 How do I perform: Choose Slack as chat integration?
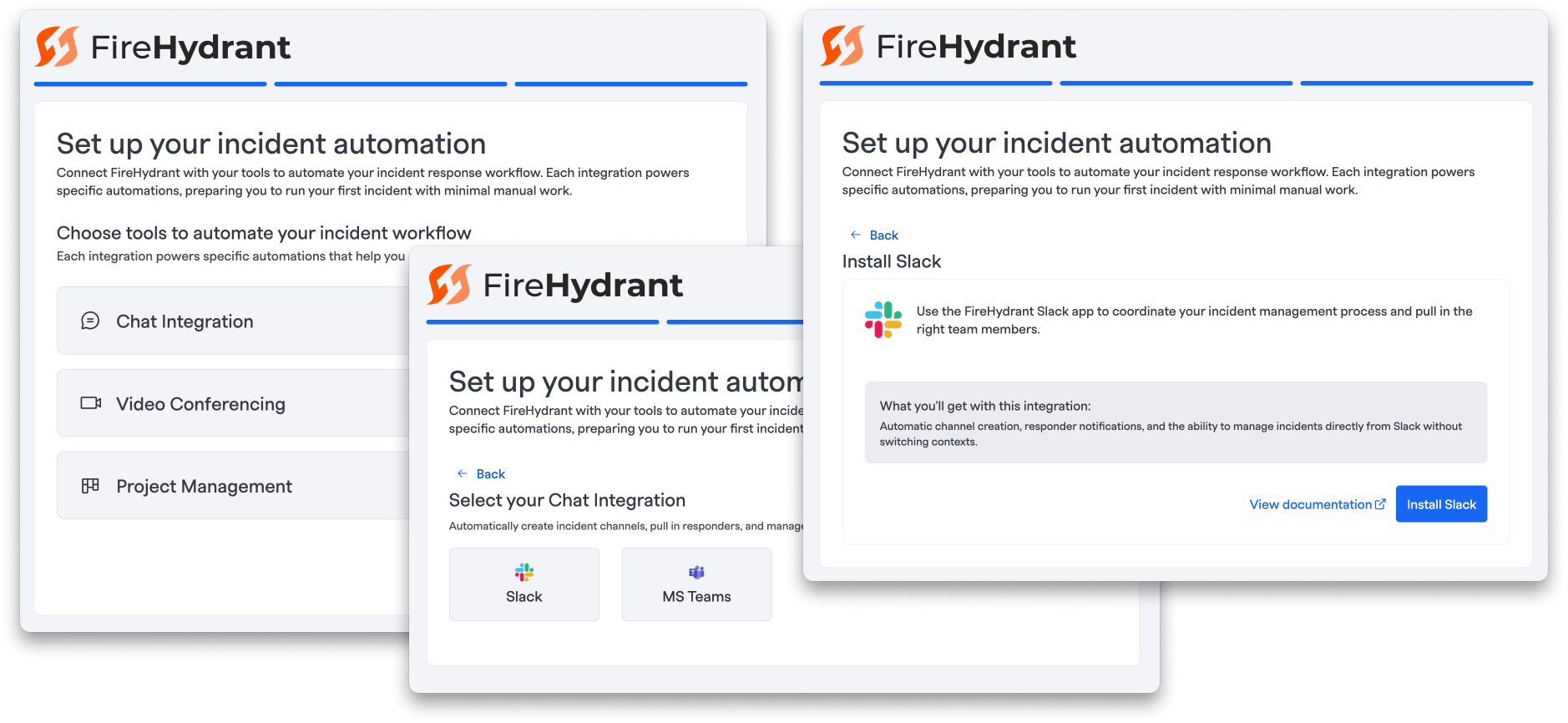[524, 584]
